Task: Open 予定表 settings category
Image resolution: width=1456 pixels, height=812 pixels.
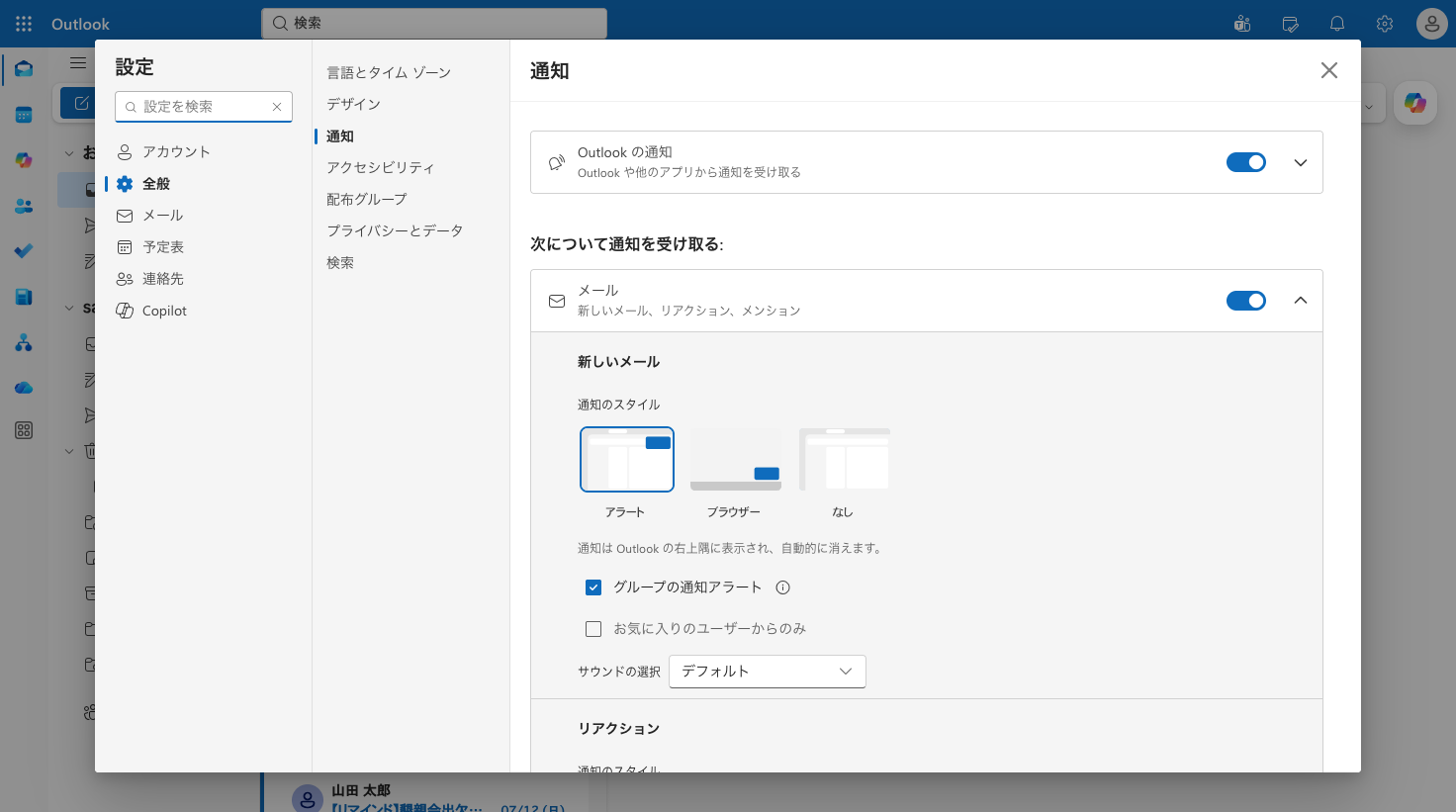Action: click(x=204, y=247)
